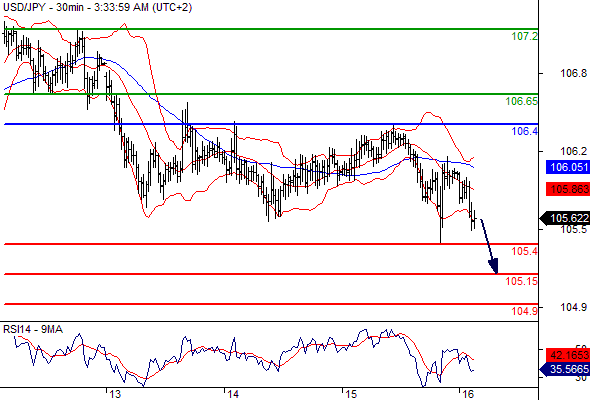Click date marker 14 on time axis
Viewport: 590px width, 400px height.
tap(233, 394)
